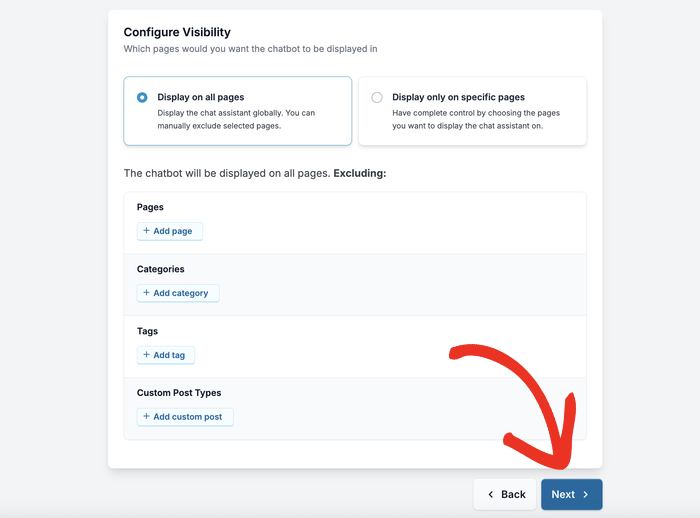Select the 'Display only on specific pages' radio
The image size is (700, 518).
[377, 98]
